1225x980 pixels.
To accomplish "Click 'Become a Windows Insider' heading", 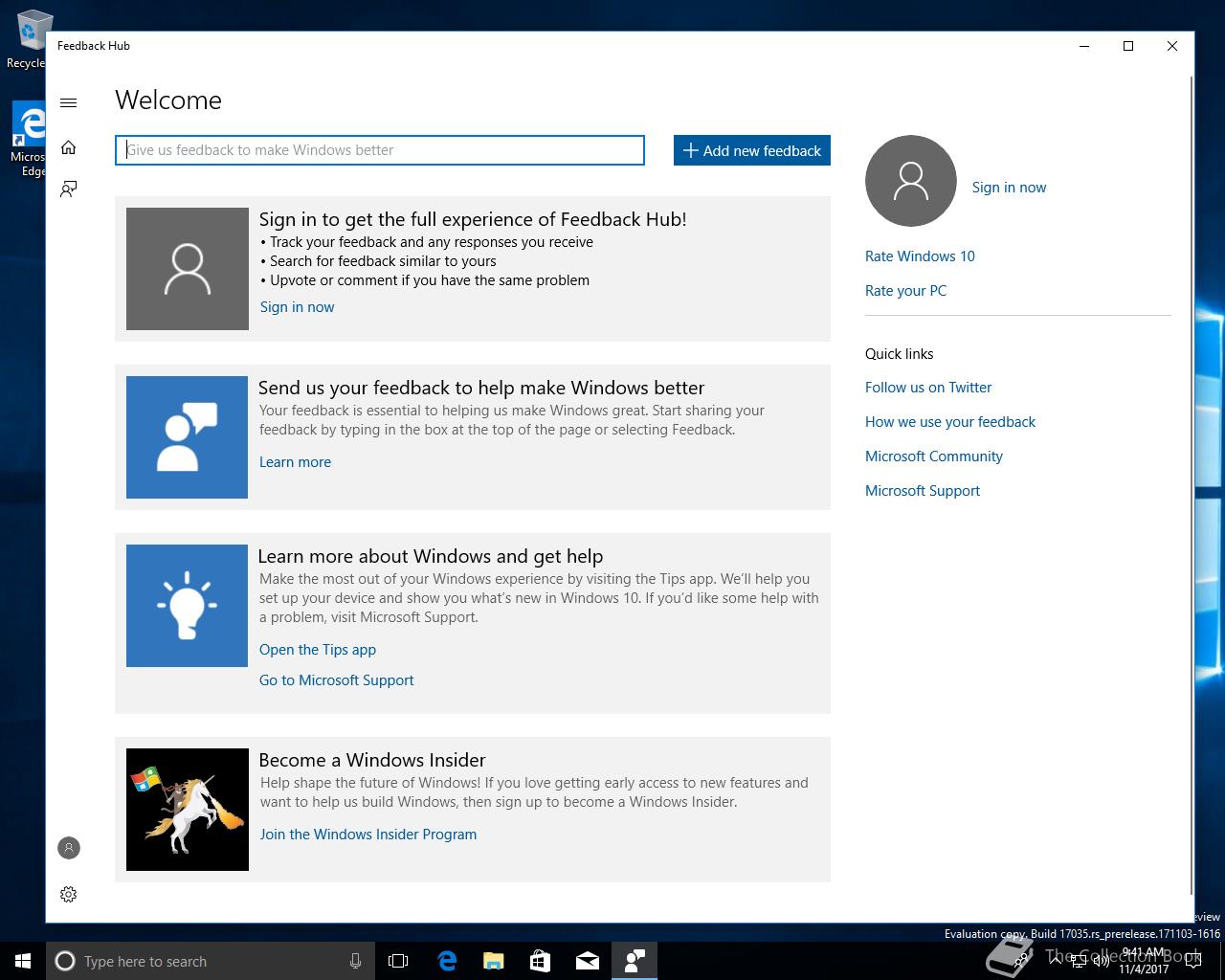I will pyautogui.click(x=372, y=760).
